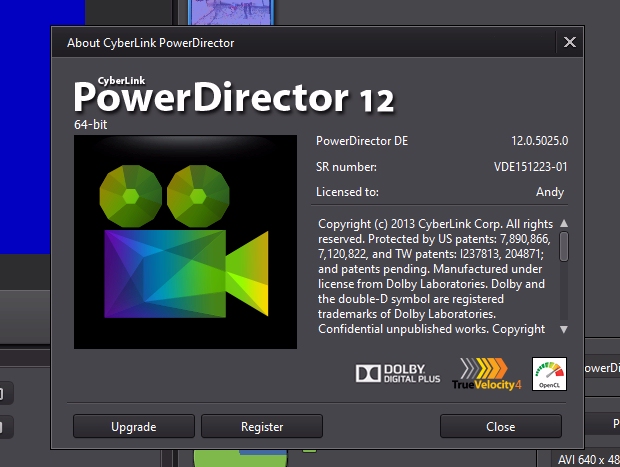The height and width of the screenshot is (467, 620).
Task: Dismiss dialog with the Close button
Action: point(501,426)
